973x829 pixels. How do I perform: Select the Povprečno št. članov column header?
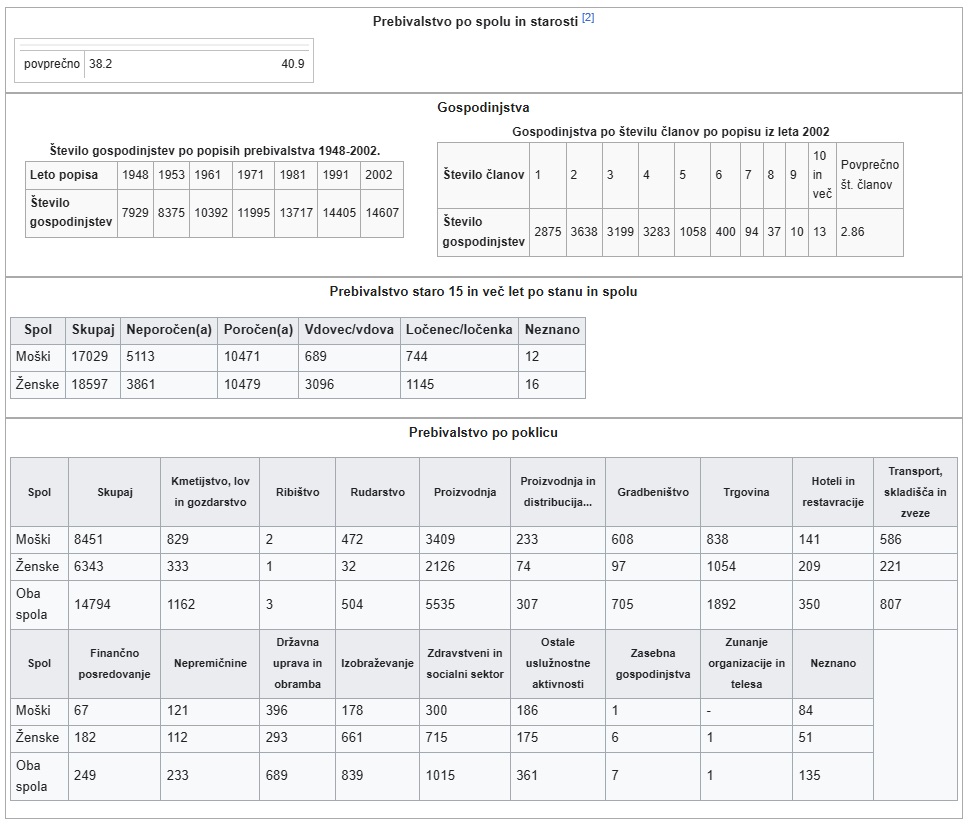(869, 174)
